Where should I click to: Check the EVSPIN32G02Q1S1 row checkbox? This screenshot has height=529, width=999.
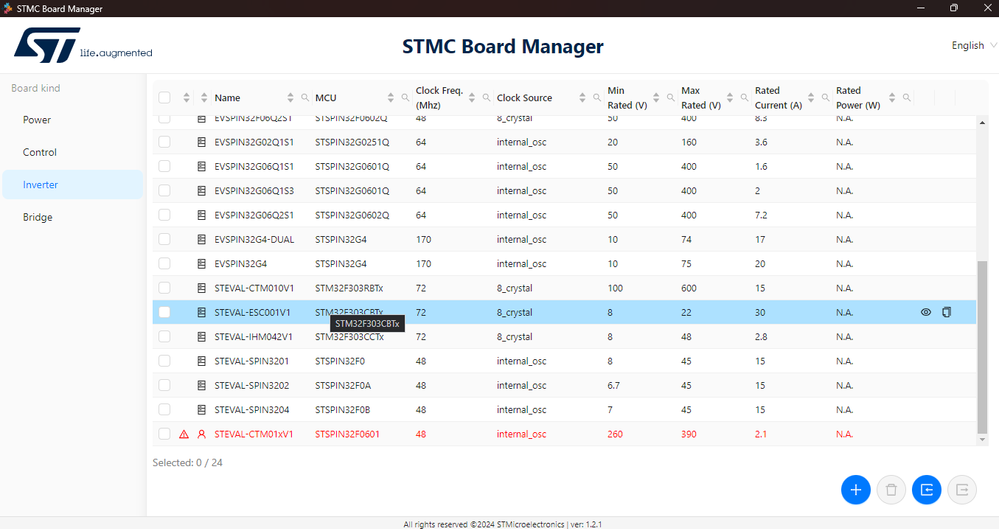164,142
